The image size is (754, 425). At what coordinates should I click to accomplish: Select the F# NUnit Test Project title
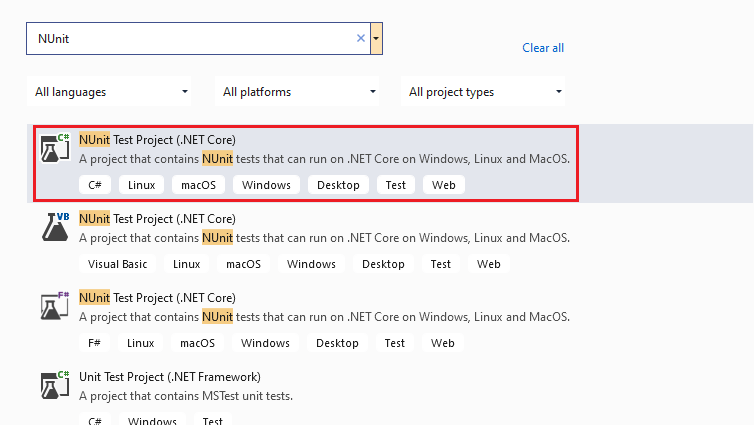pyautogui.click(x=157, y=297)
